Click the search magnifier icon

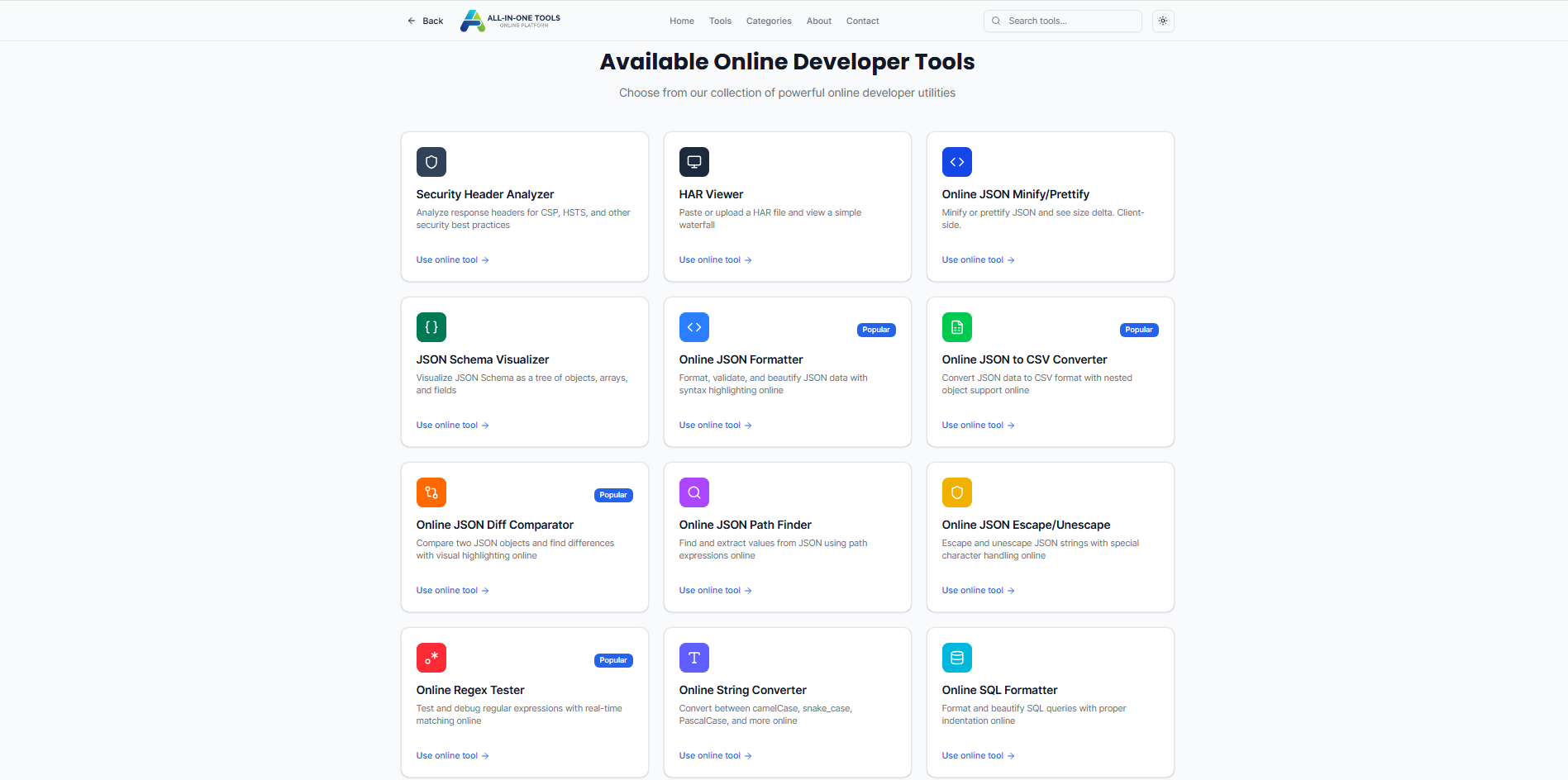click(997, 21)
